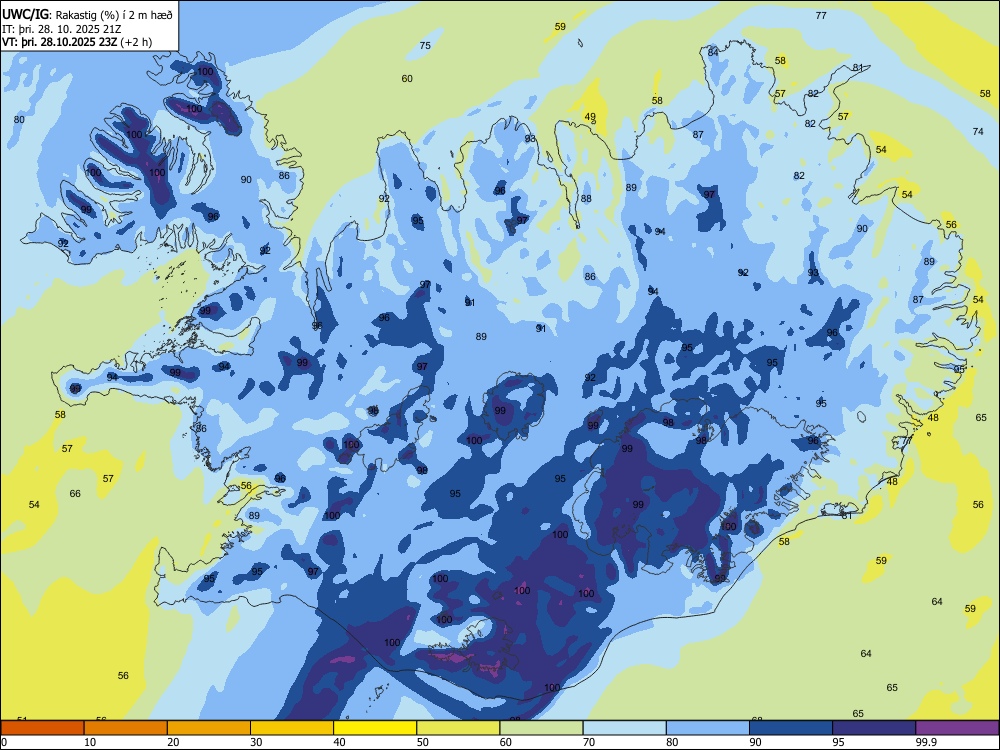Screen dimensions: 1000x750
Task: Click the 'VT: þri. 28.10.2025 23Z' line
Action: pos(60,42)
